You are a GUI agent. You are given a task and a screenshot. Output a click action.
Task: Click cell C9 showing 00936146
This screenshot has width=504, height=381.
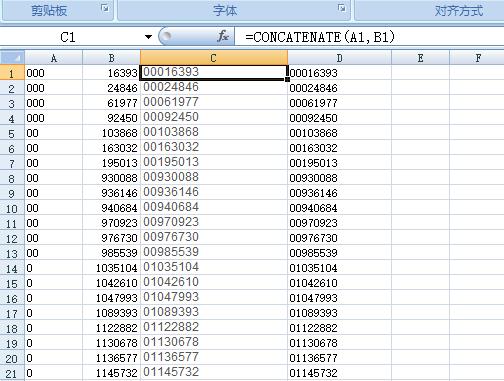point(214,193)
